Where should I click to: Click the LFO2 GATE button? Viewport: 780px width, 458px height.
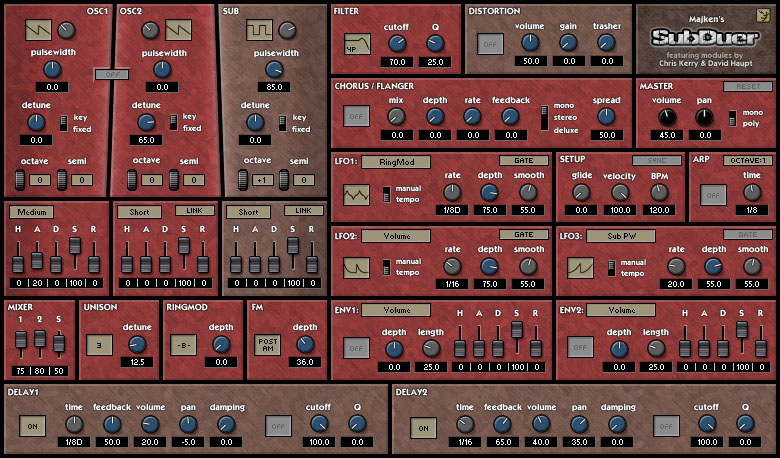tap(524, 234)
